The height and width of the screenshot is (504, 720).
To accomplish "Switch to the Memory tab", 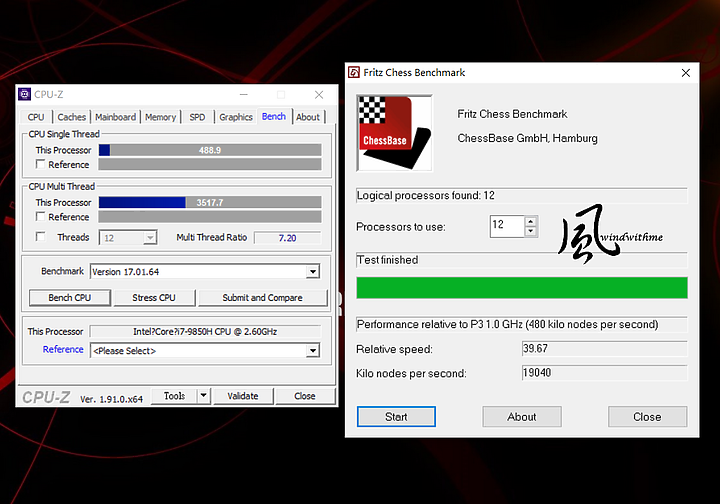I will [x=160, y=117].
